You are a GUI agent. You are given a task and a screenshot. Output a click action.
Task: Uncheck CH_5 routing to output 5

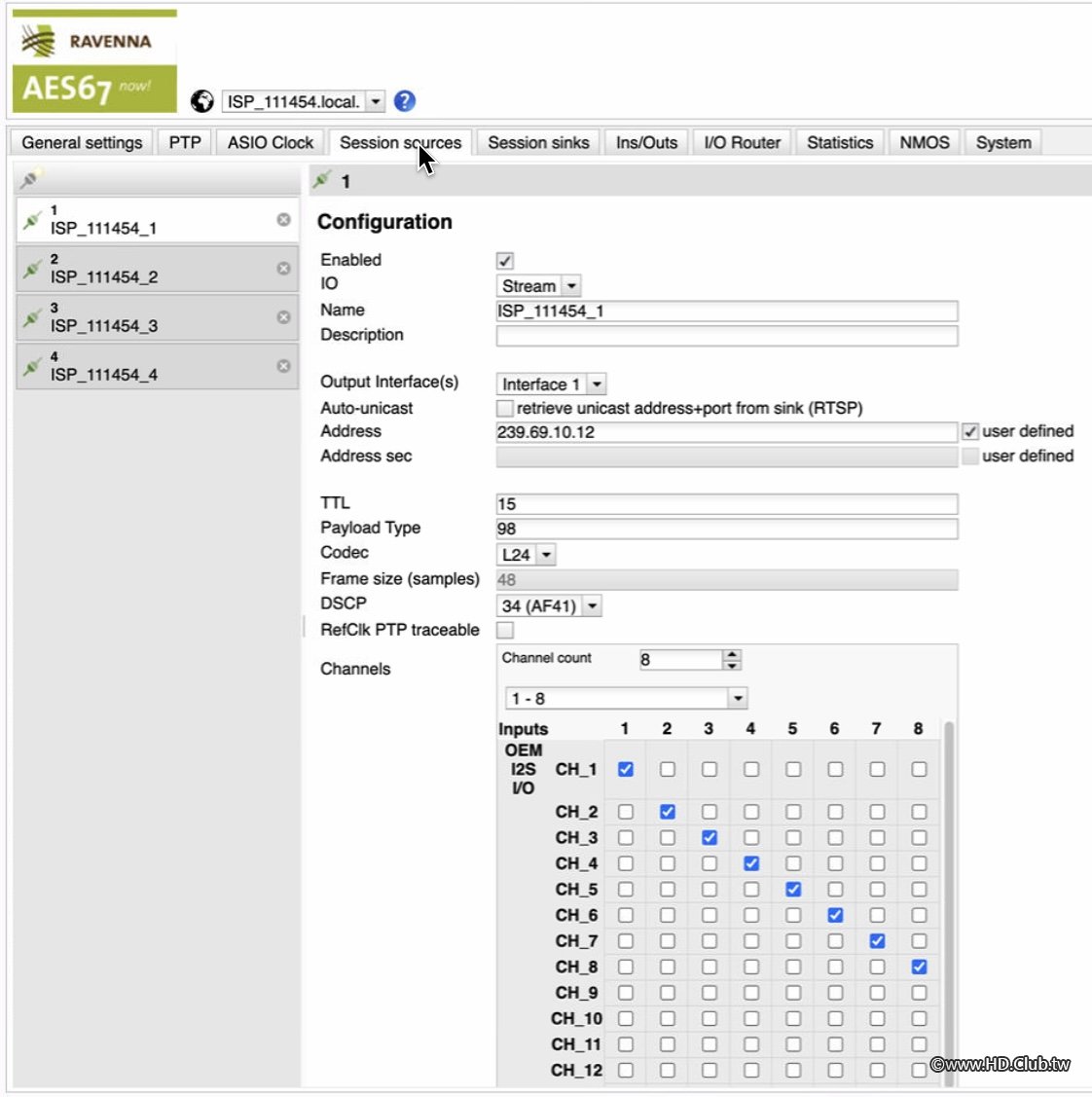pyautogui.click(x=793, y=890)
